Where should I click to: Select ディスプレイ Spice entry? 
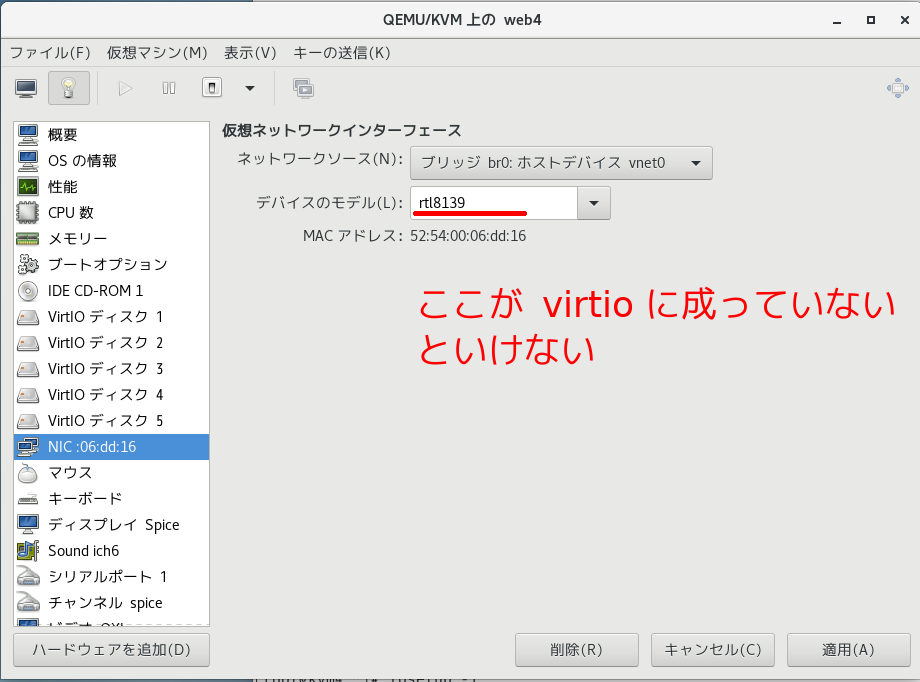point(111,525)
